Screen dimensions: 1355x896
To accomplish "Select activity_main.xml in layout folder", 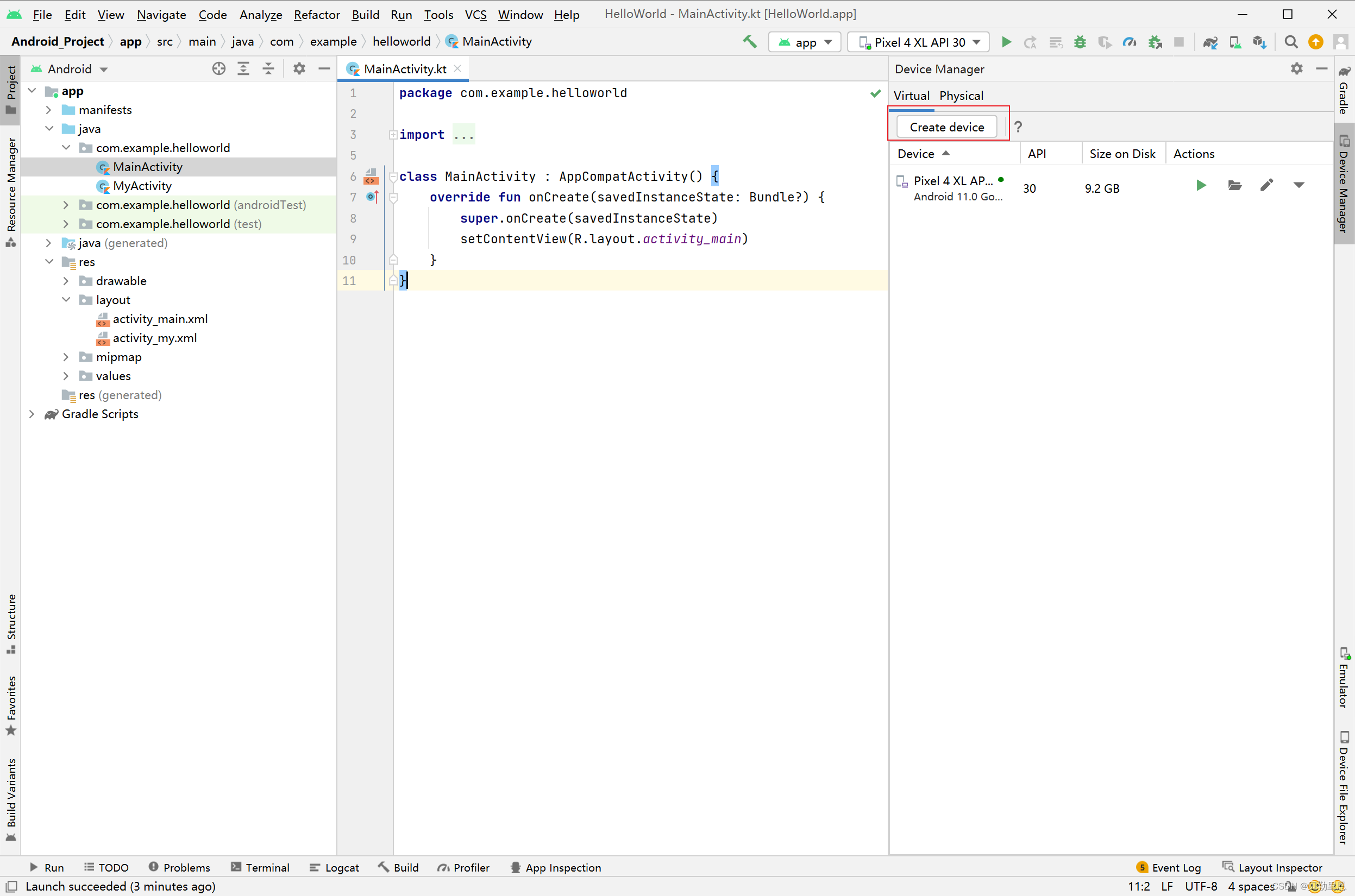I will tap(160, 318).
